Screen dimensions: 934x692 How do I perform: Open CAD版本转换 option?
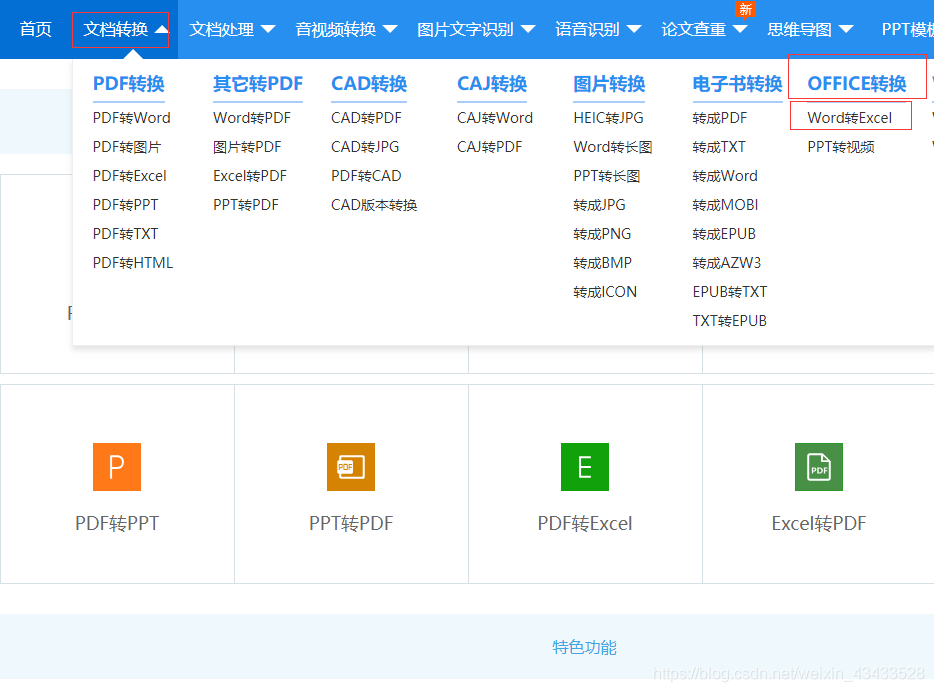[x=374, y=205]
